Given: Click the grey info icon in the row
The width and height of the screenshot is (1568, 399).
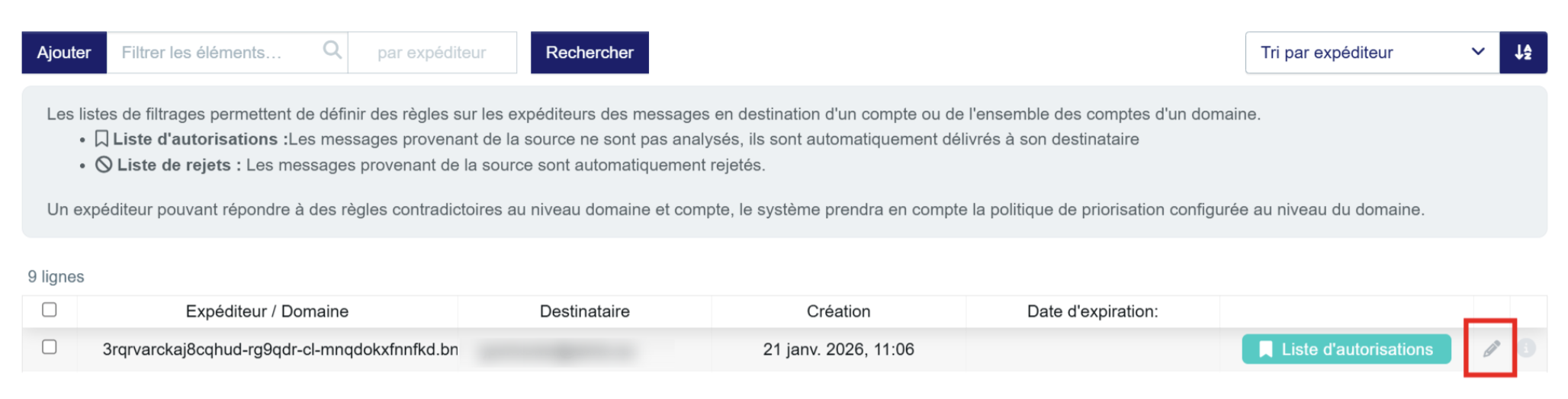Looking at the screenshot, I should coord(1527,349).
